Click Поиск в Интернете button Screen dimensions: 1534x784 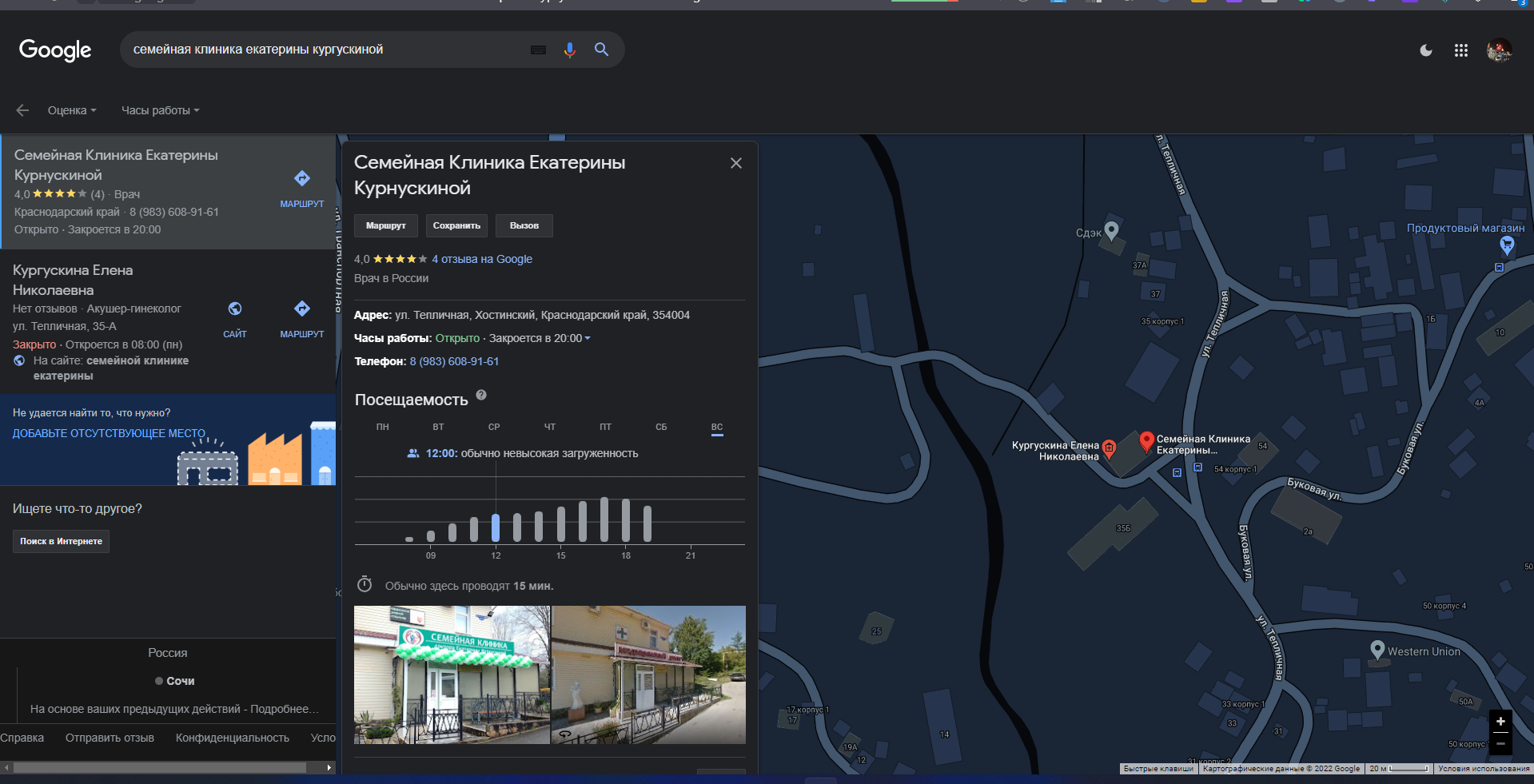pos(61,541)
